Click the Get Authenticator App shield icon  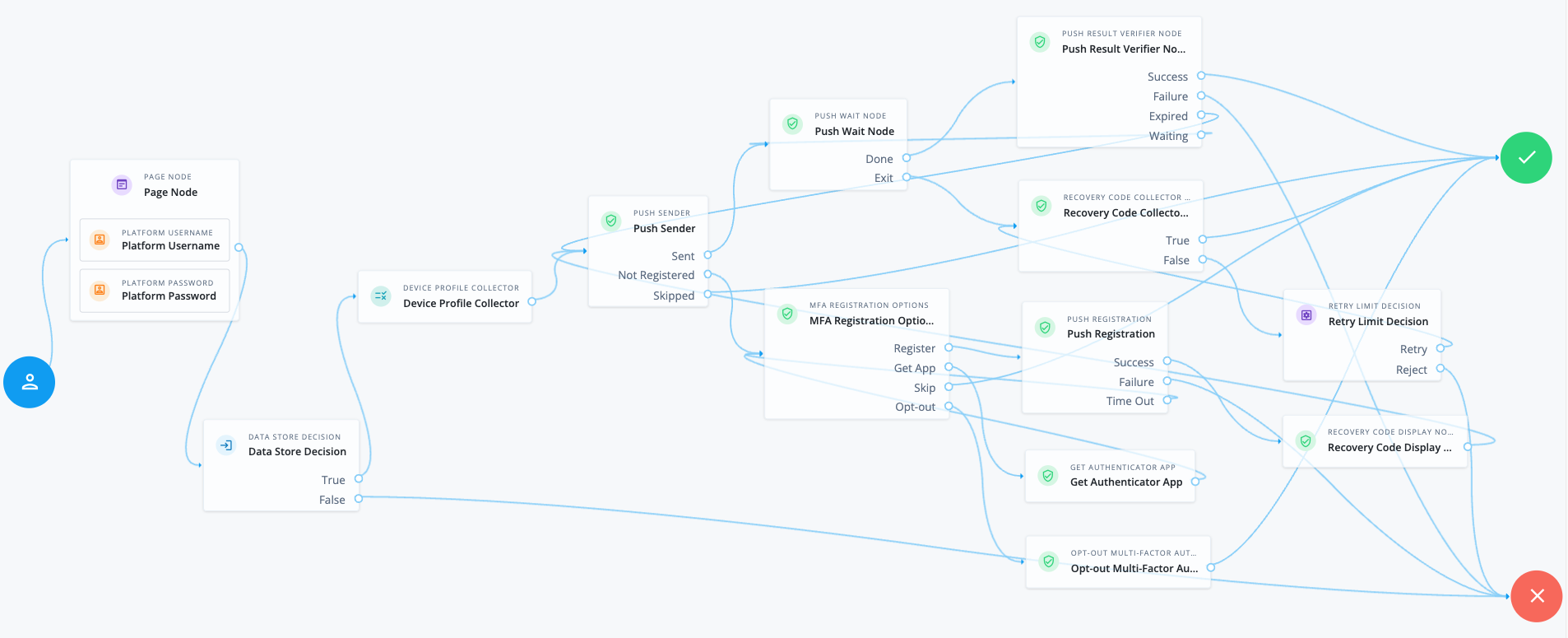(1048, 475)
